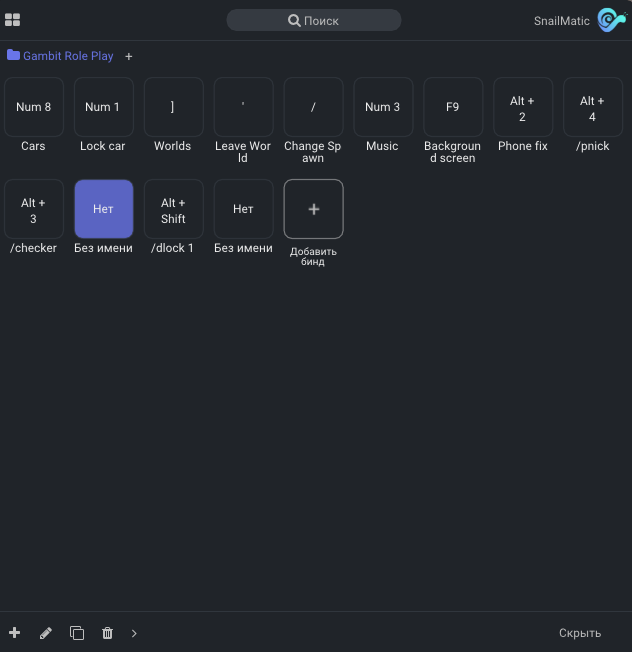Select the Num 3 Music bind

(x=383, y=107)
